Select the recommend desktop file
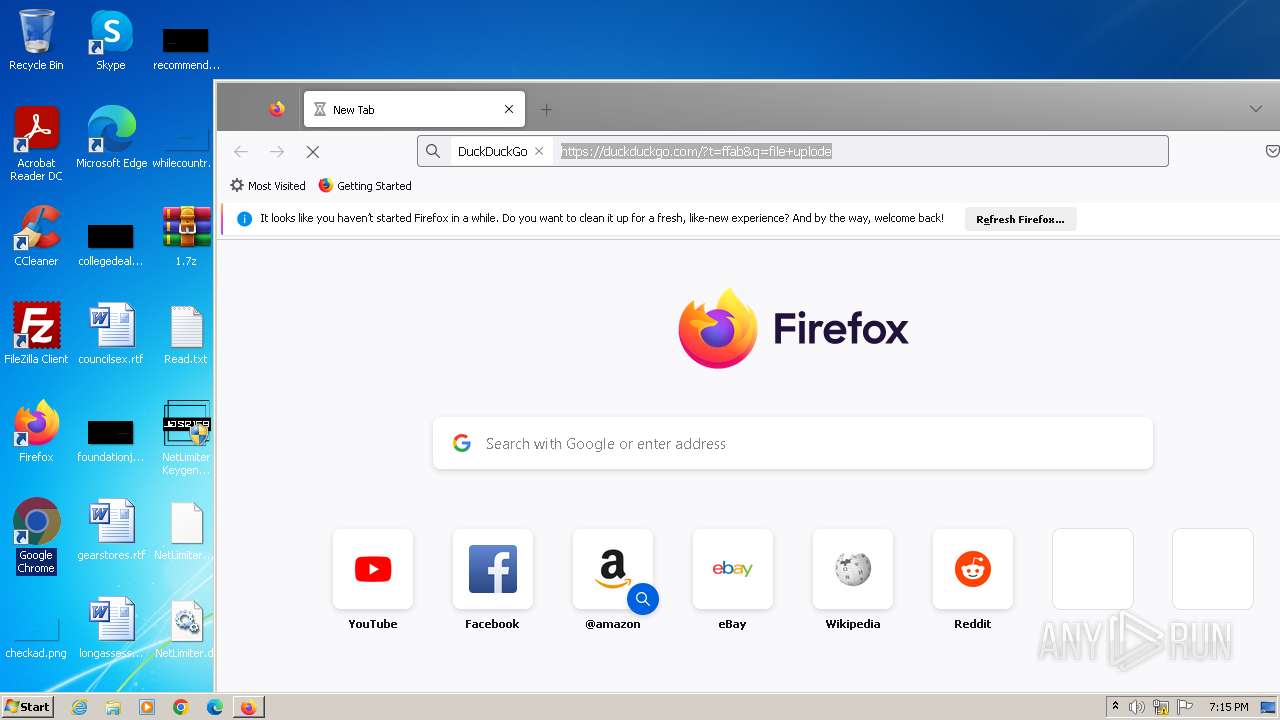 click(186, 47)
